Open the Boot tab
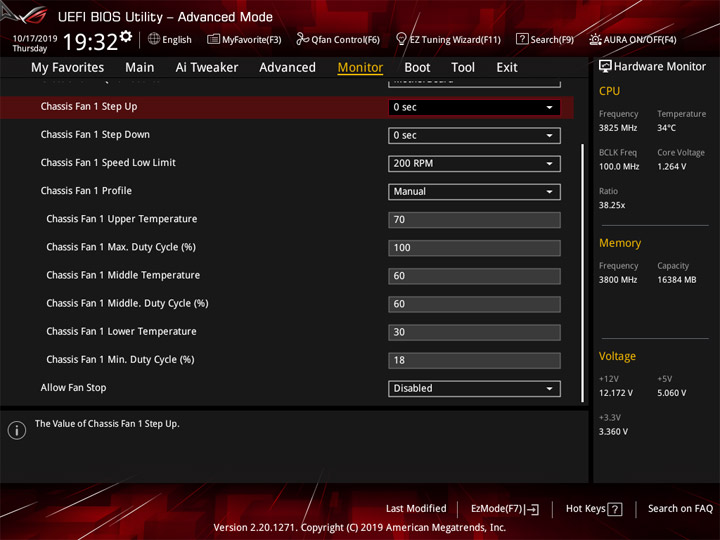The width and height of the screenshot is (720, 540). tap(417, 68)
